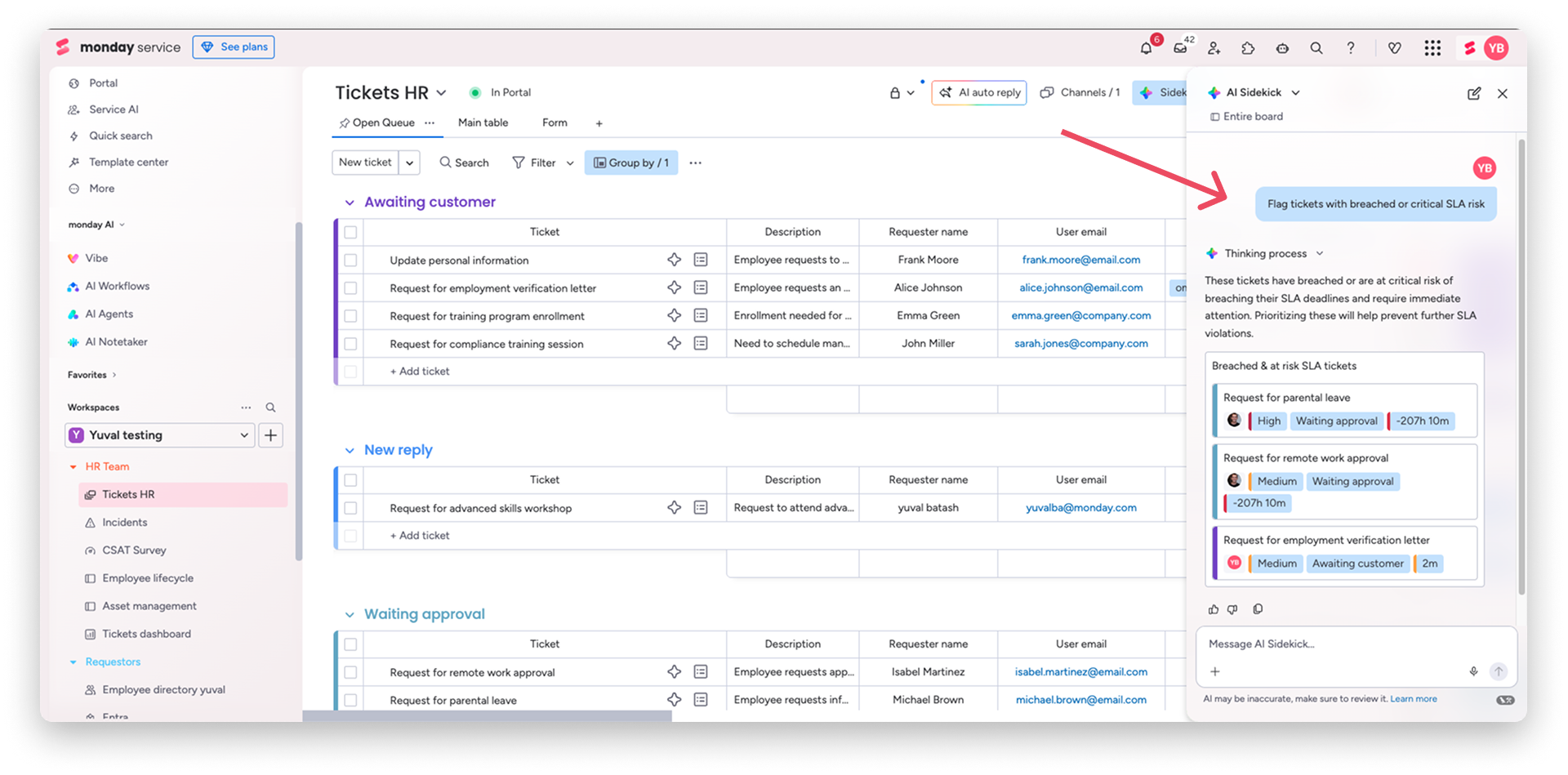Check the Update personal information ticket

click(350, 260)
